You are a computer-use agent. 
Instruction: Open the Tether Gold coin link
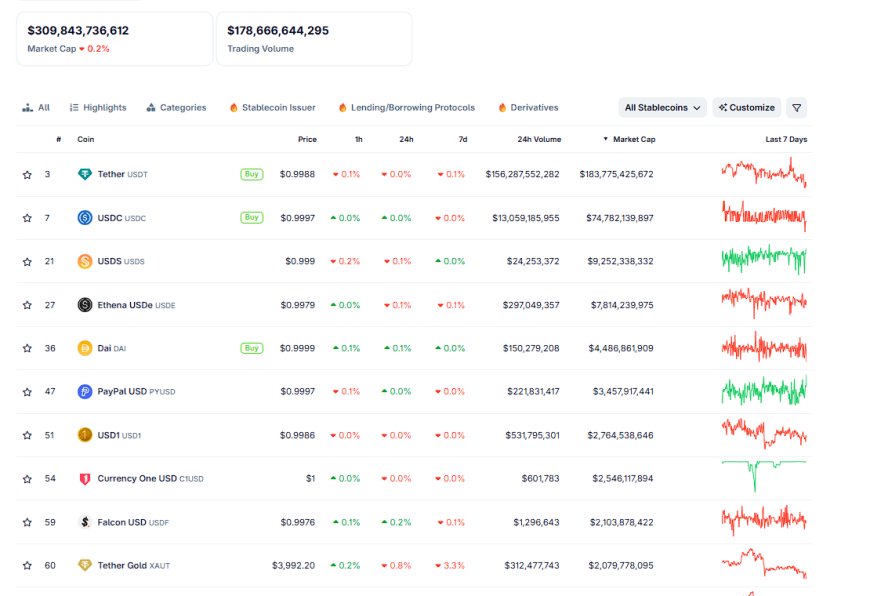[134, 565]
